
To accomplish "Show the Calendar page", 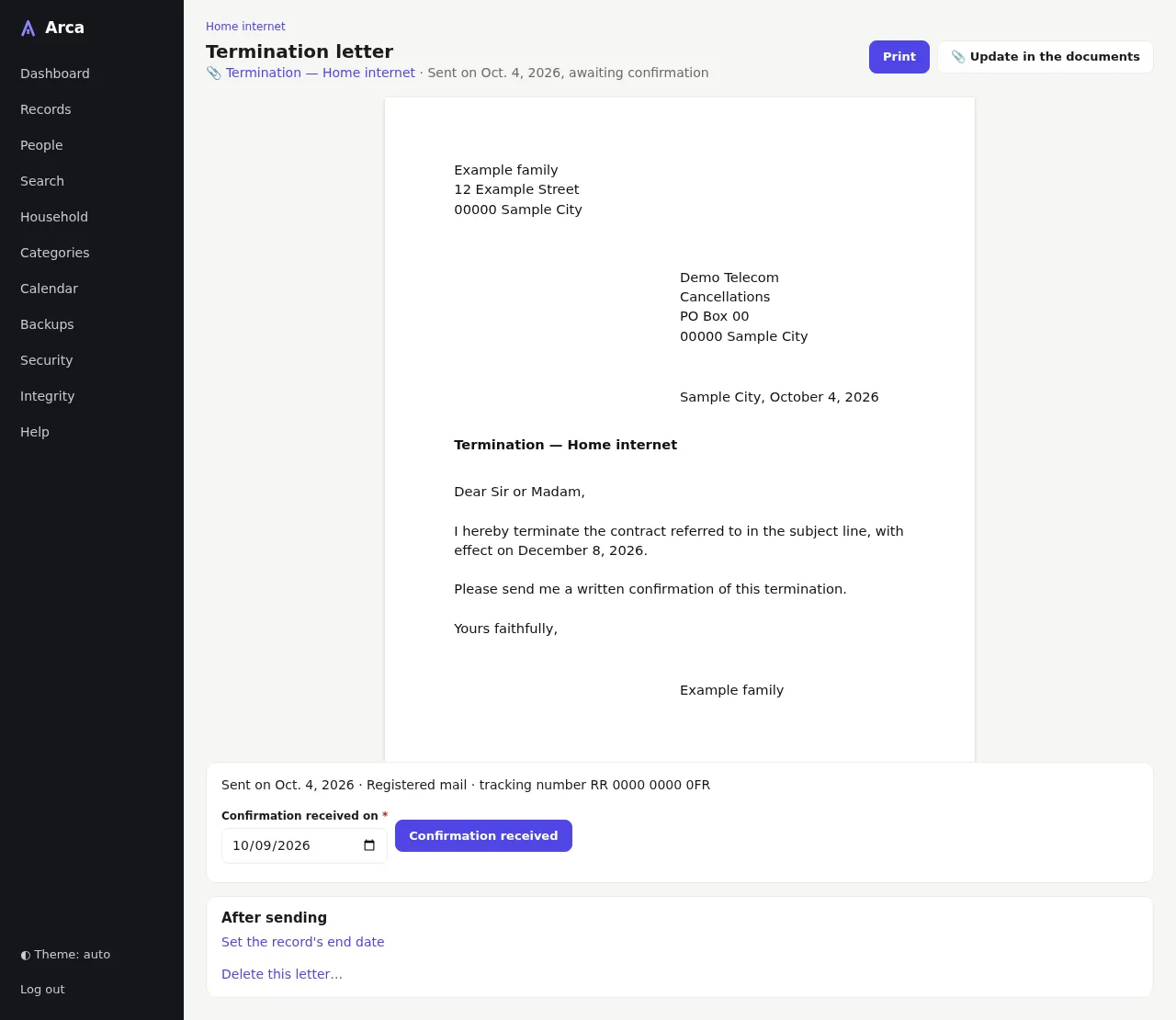I will pos(49,289).
